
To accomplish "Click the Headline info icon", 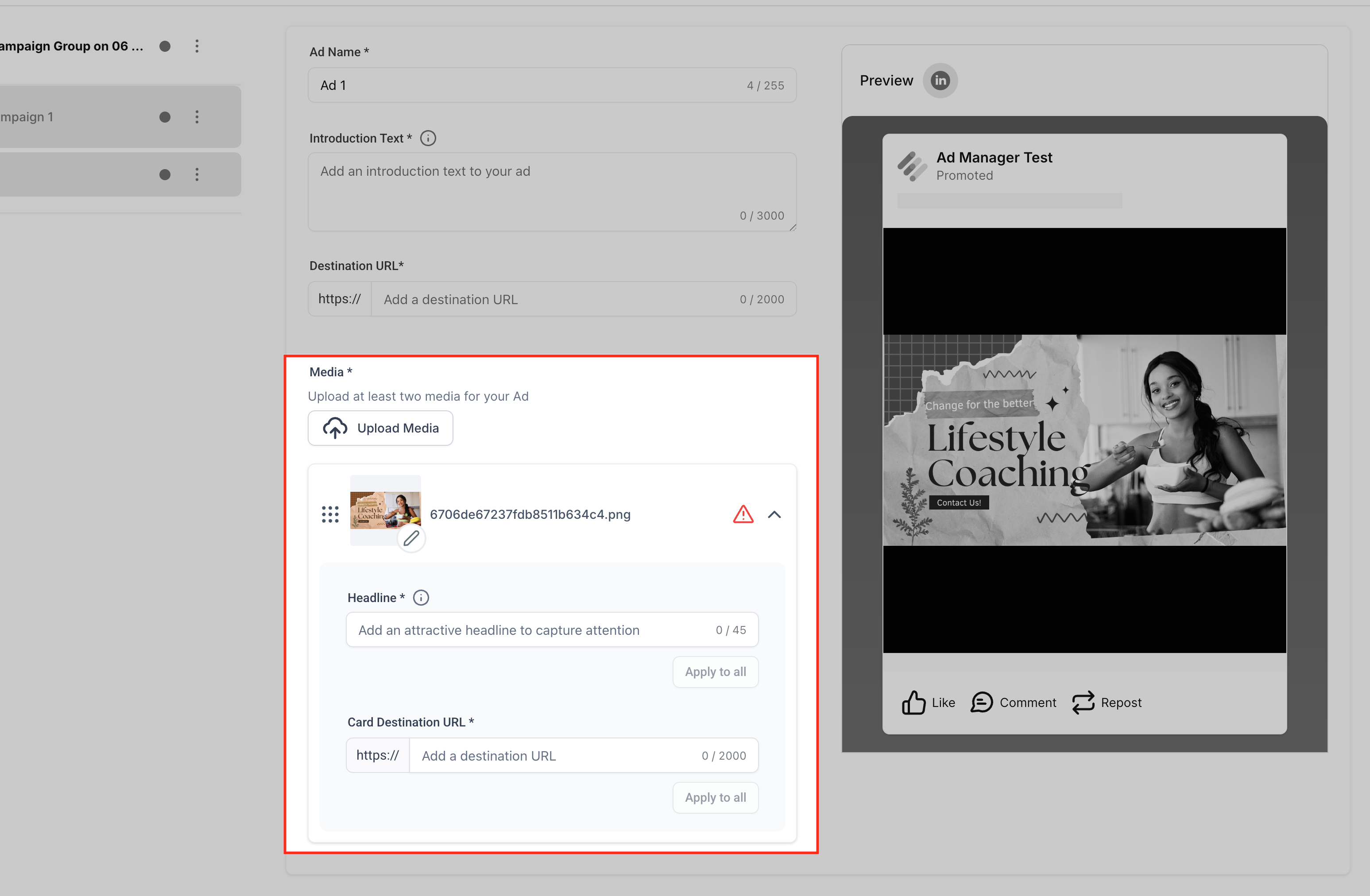I will pos(421,597).
